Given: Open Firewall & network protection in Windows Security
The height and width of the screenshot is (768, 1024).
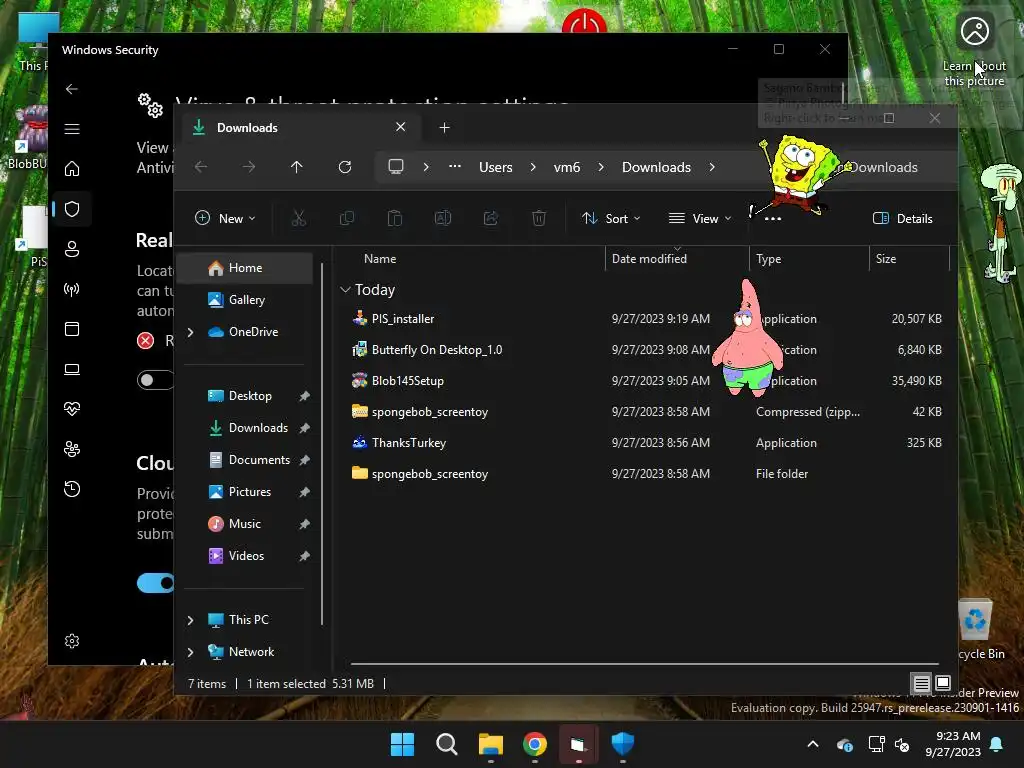Looking at the screenshot, I should coord(72,289).
